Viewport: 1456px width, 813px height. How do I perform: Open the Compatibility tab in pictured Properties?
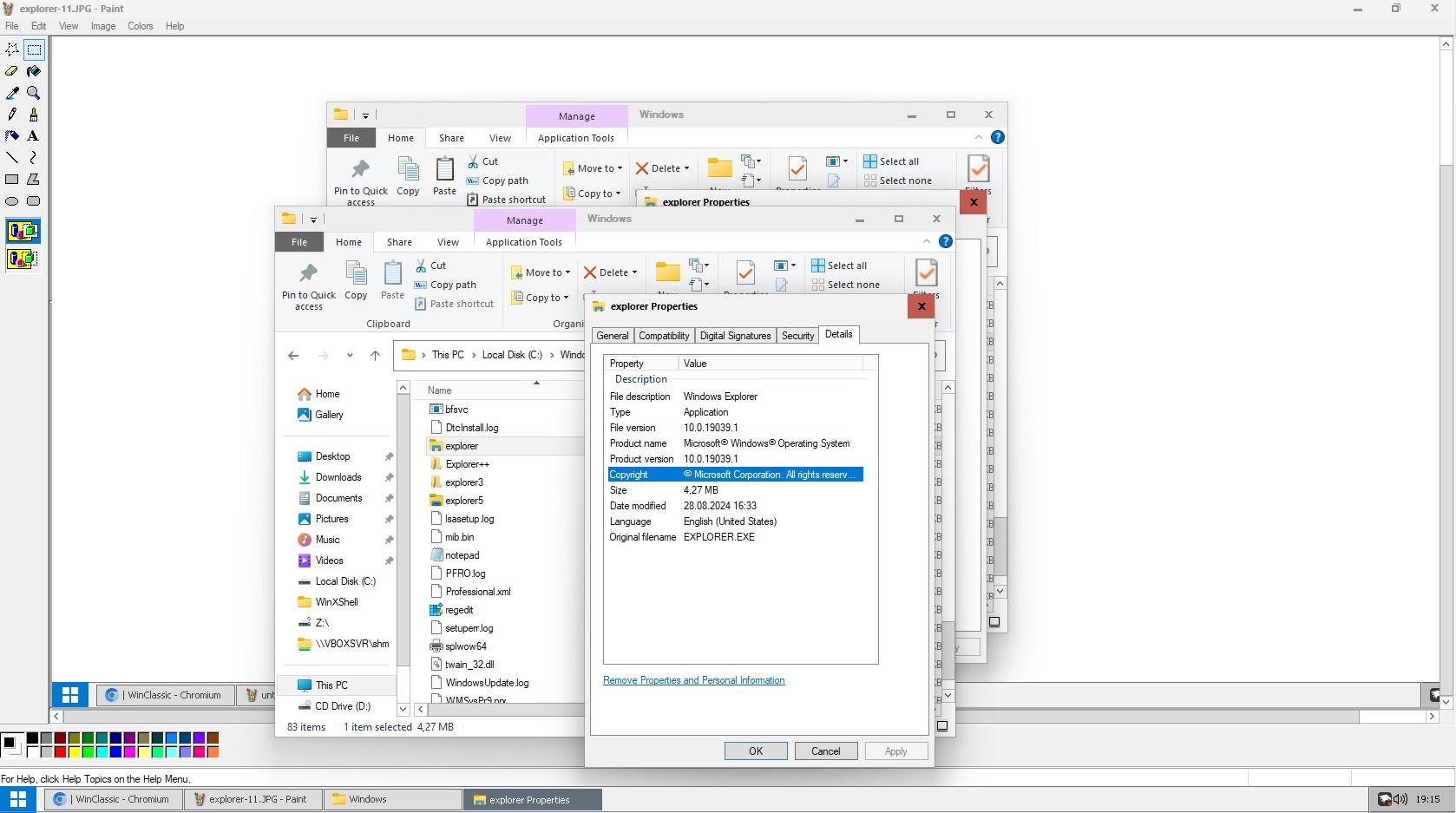click(x=664, y=336)
